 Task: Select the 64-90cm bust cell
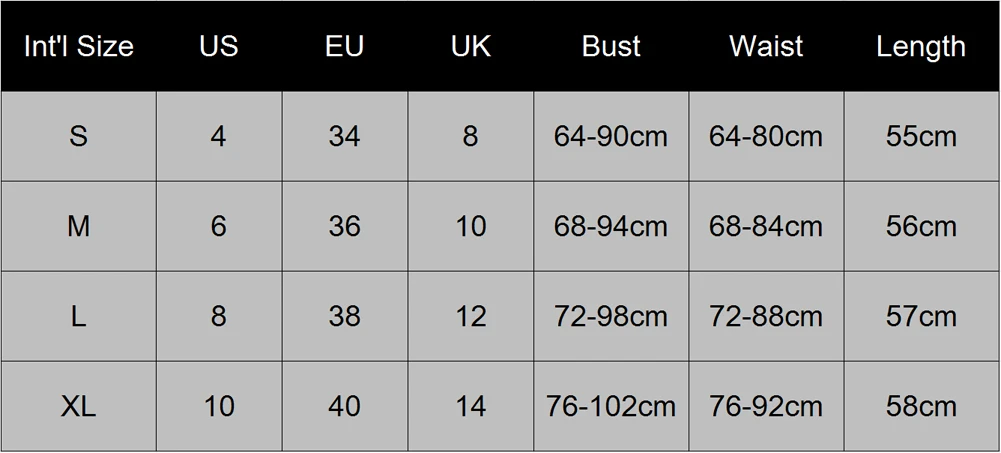click(611, 137)
